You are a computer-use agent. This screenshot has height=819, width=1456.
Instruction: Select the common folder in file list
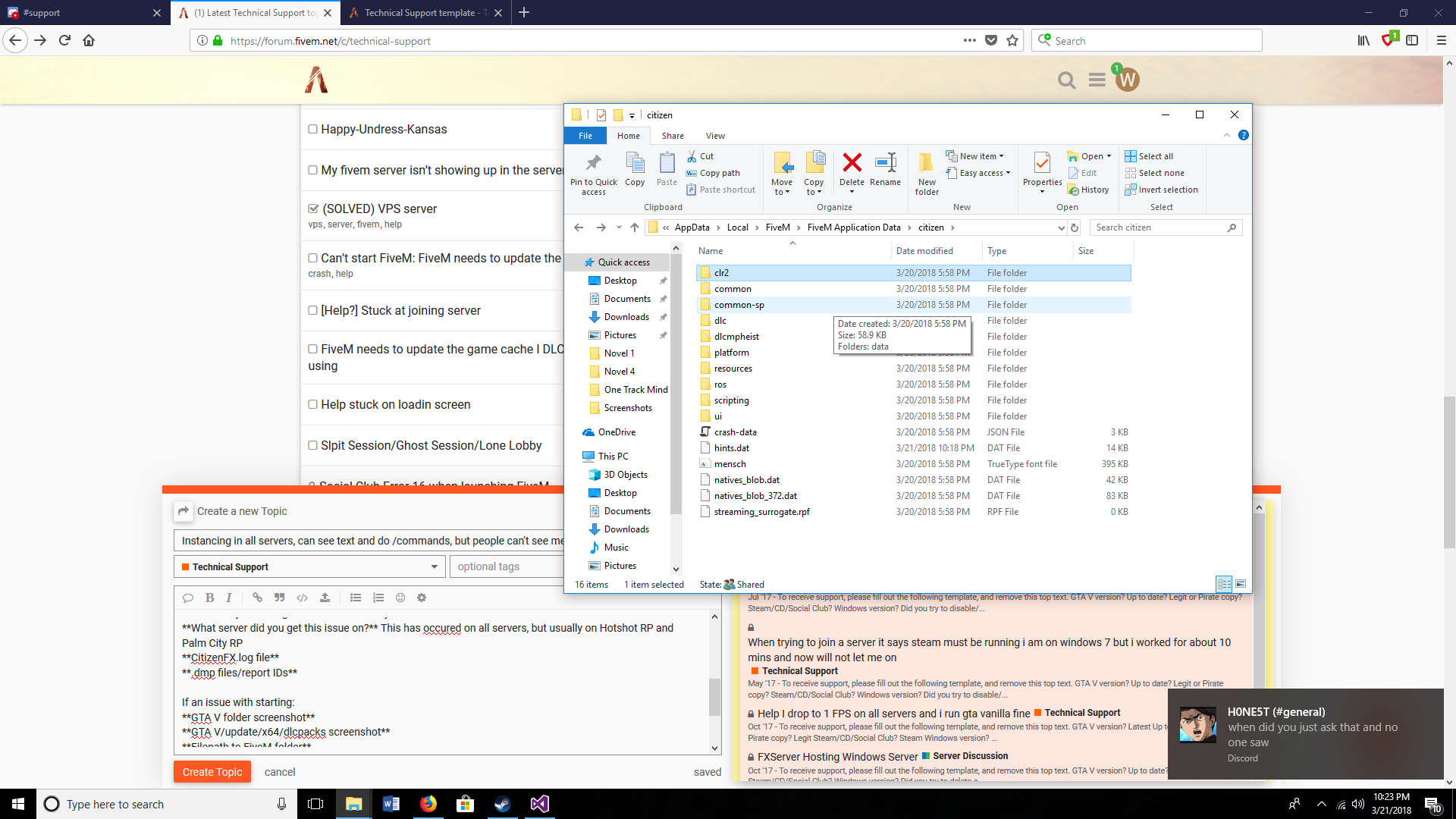point(913,288)
